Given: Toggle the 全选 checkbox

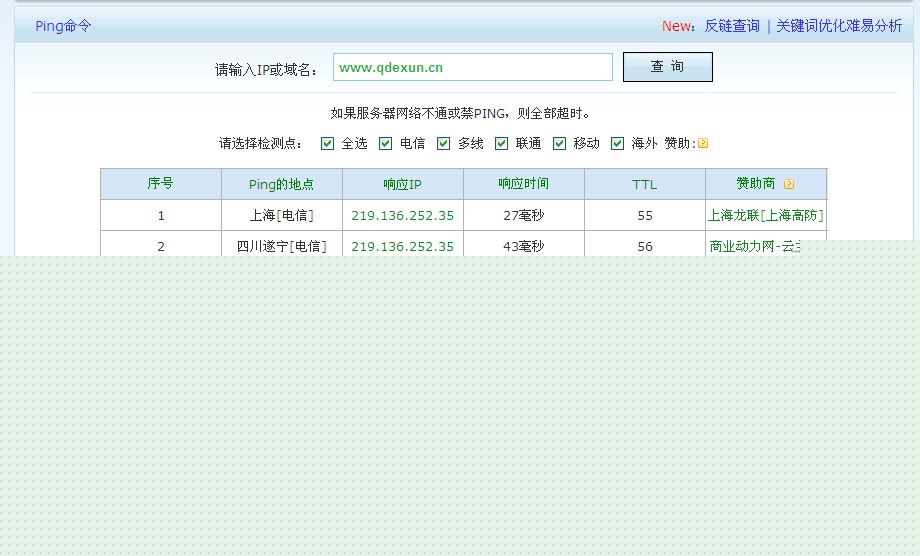Looking at the screenshot, I should [327, 143].
